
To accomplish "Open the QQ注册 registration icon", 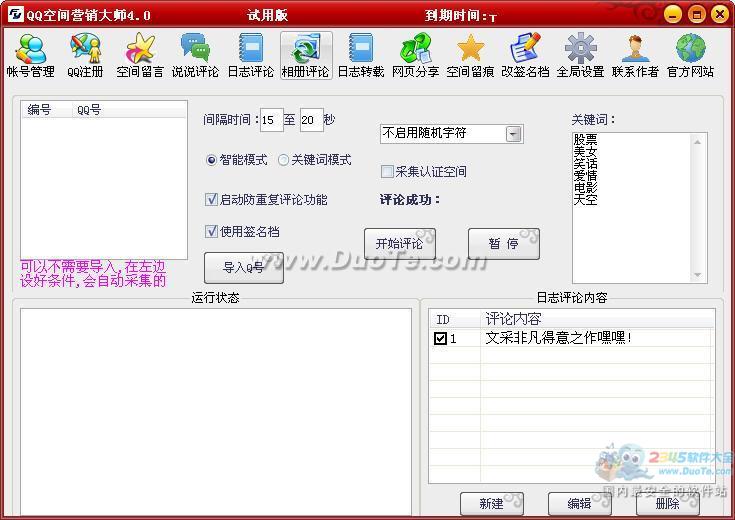I will pos(85,55).
